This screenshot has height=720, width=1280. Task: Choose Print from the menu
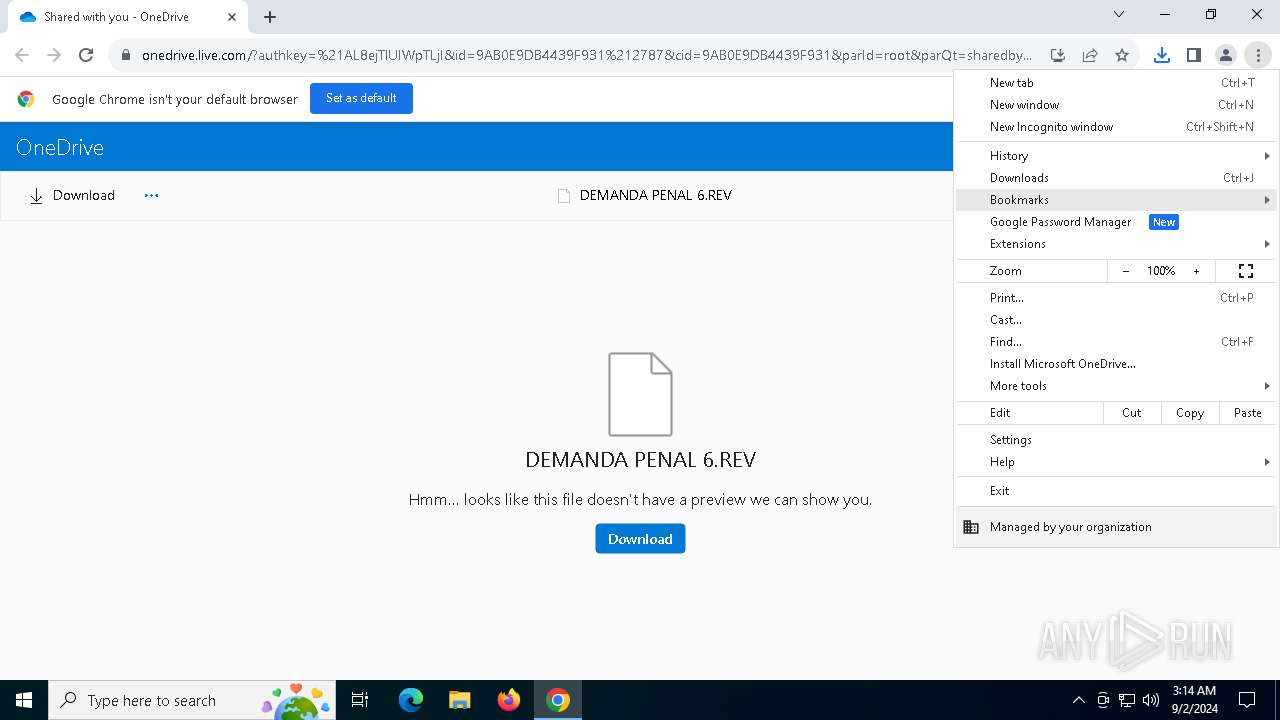point(1116,298)
